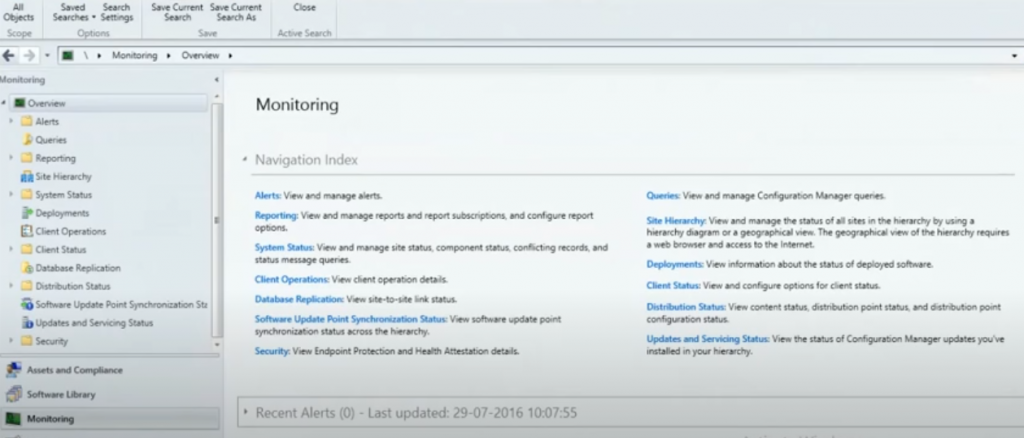Open Saved Searches dropdown
Image resolution: width=1024 pixels, height=438 pixels.
[x=73, y=12]
